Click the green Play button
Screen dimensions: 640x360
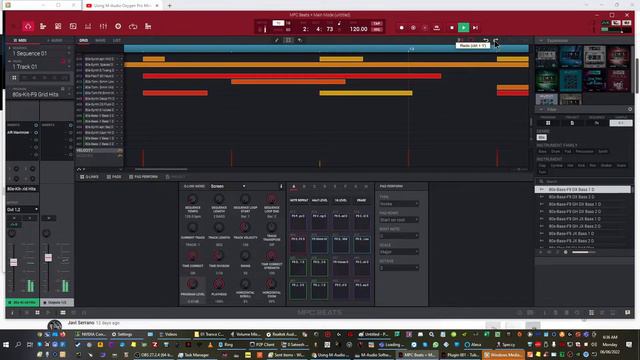point(463,28)
